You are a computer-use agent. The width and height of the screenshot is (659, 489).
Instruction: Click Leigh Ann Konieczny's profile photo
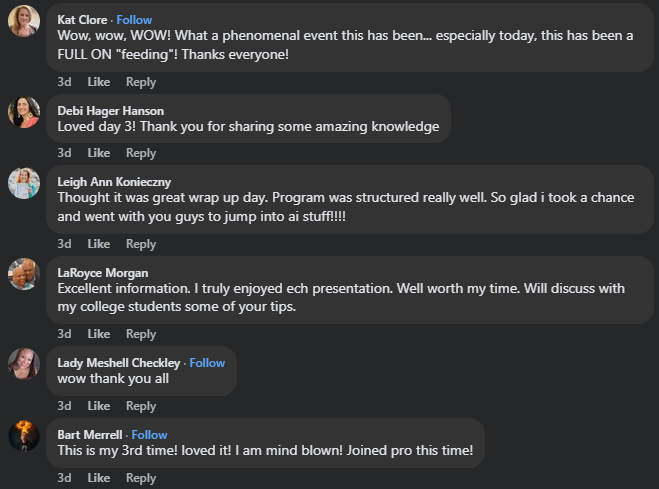point(24,183)
